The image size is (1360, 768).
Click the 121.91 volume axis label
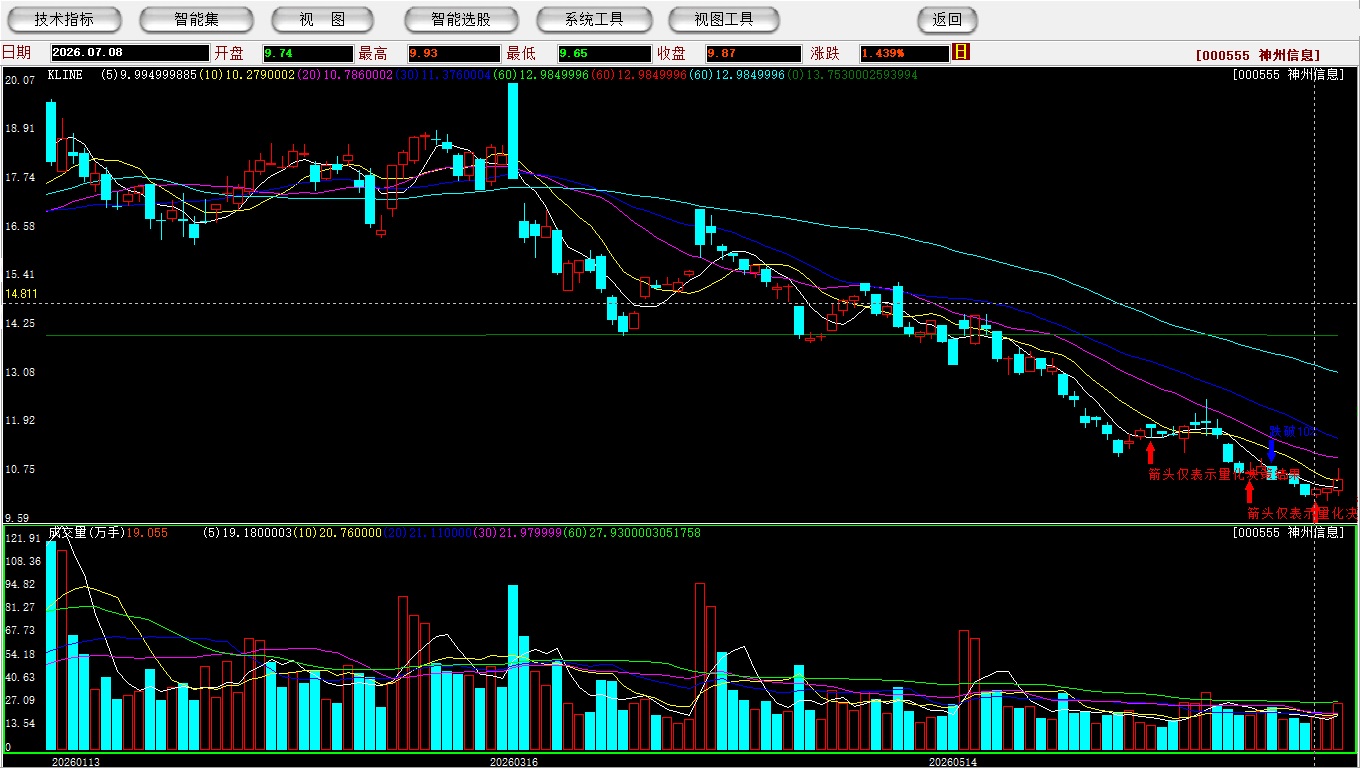[21, 538]
